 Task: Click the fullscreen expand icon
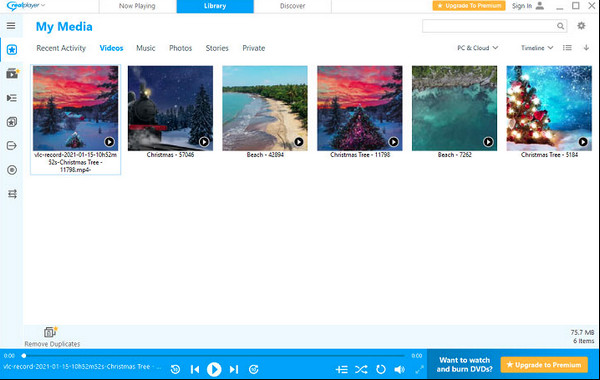tap(419, 369)
